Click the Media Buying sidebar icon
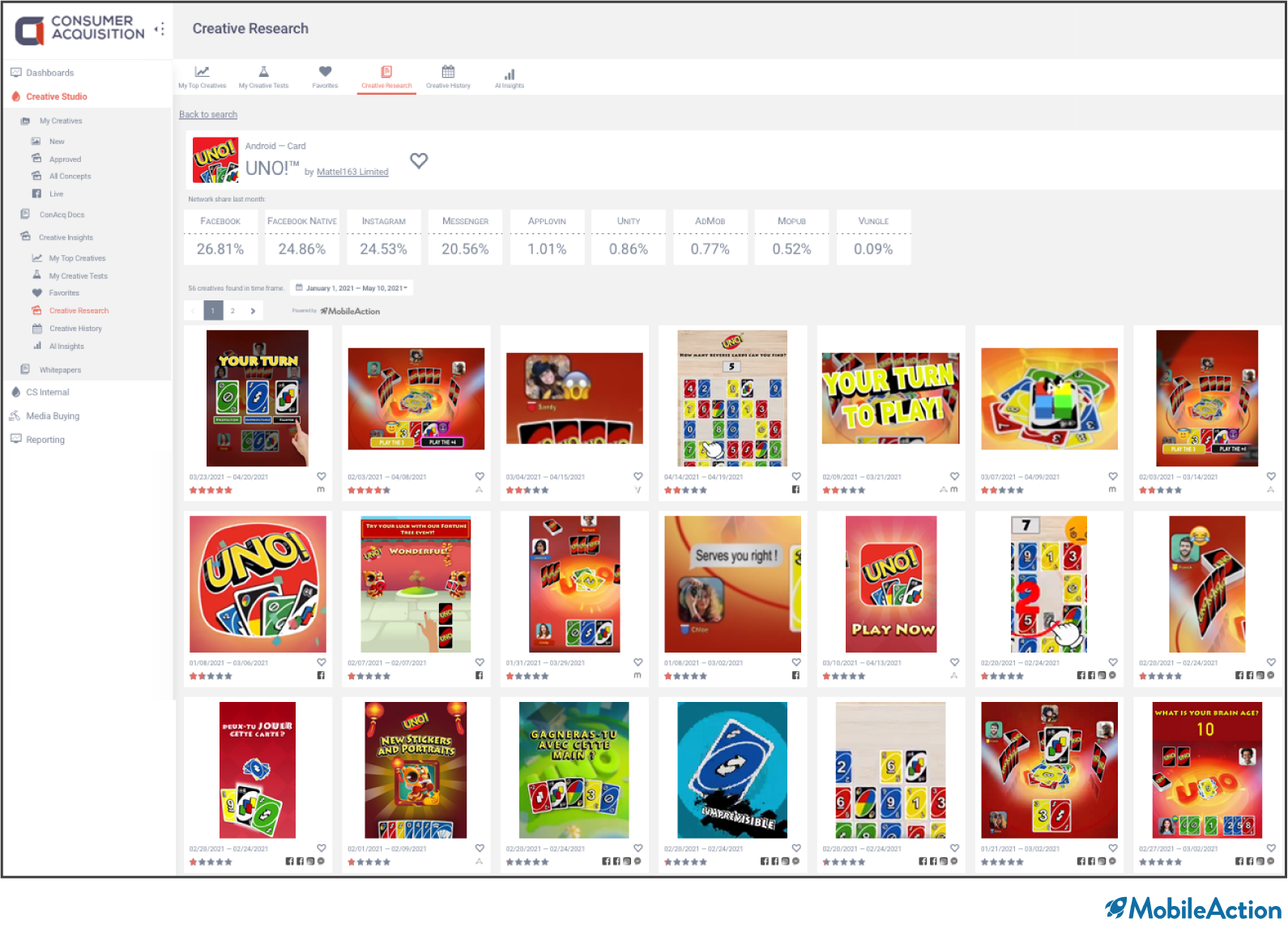The width and height of the screenshot is (1288, 940). (x=15, y=416)
